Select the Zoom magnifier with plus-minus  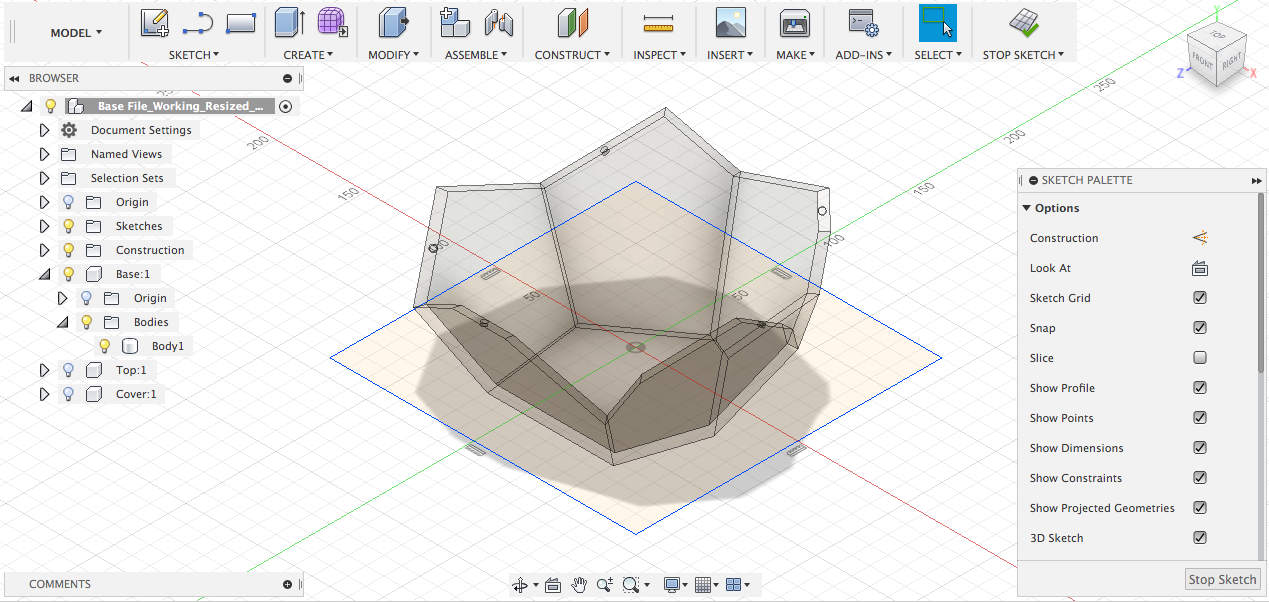pos(605,585)
